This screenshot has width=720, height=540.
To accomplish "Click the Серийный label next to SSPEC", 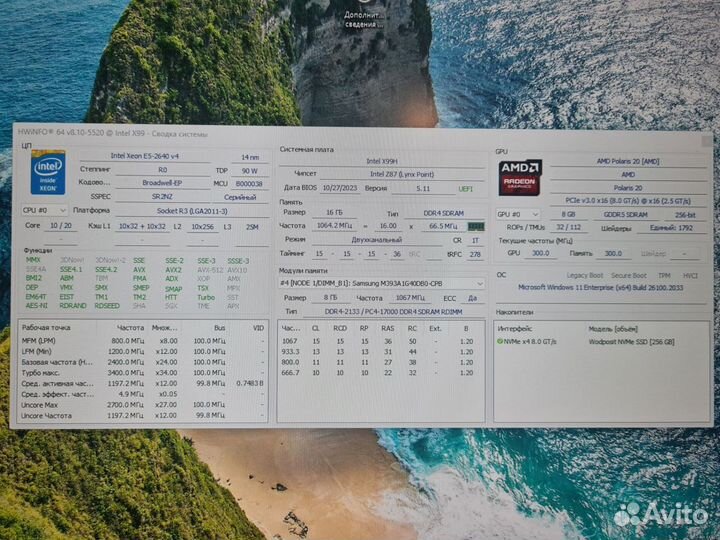I will (x=240, y=197).
